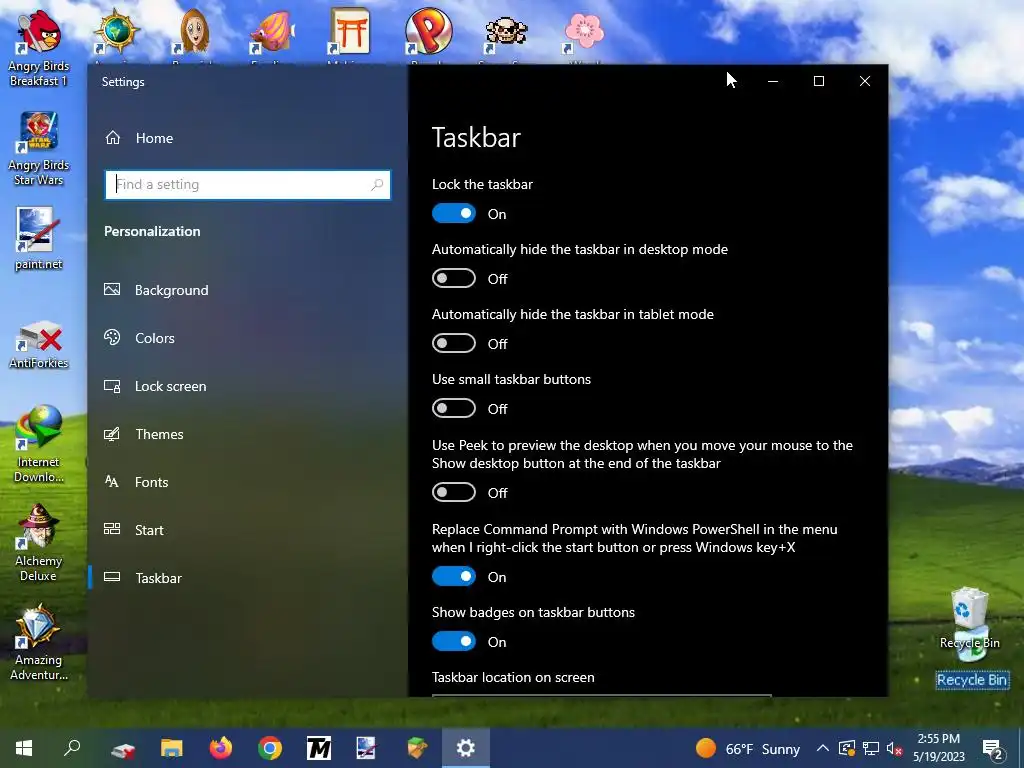Select the Alchemy Deluxe desktop icon
The height and width of the screenshot is (768, 1024).
(38, 543)
